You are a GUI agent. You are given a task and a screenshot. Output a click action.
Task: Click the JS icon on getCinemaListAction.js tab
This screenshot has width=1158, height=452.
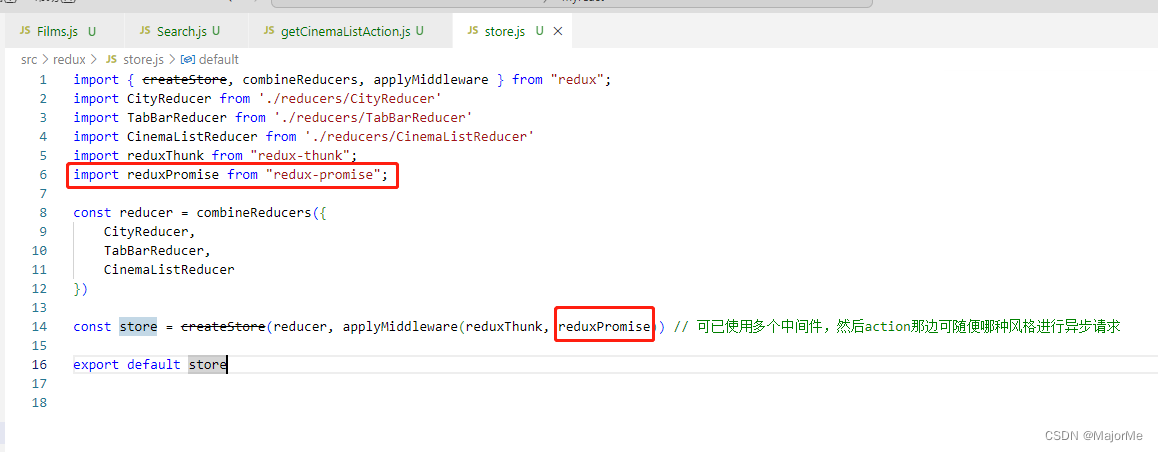click(x=270, y=31)
